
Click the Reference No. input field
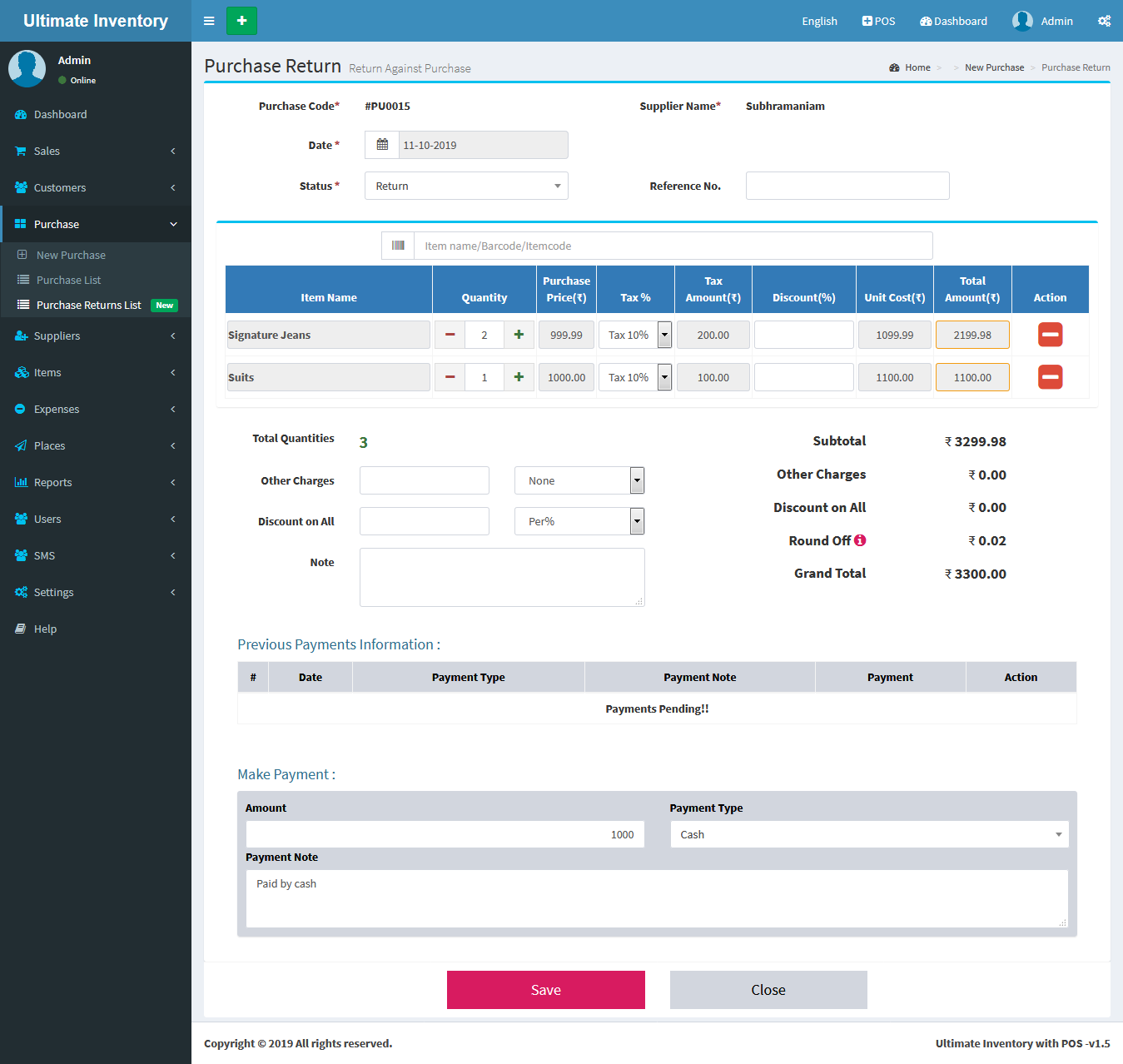(847, 186)
